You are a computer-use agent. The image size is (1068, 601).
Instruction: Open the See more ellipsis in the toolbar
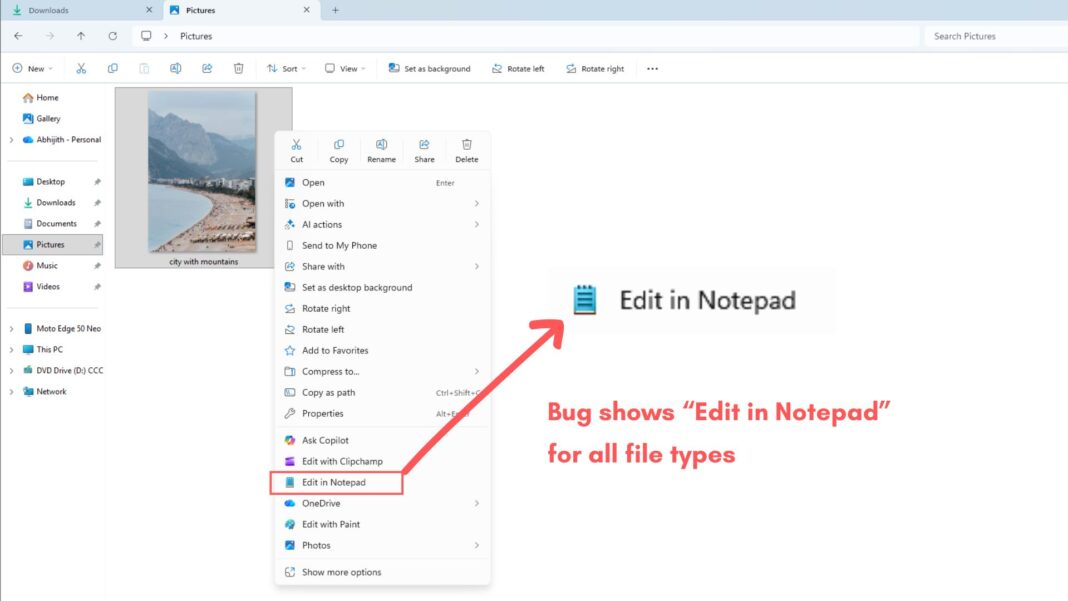(x=652, y=68)
